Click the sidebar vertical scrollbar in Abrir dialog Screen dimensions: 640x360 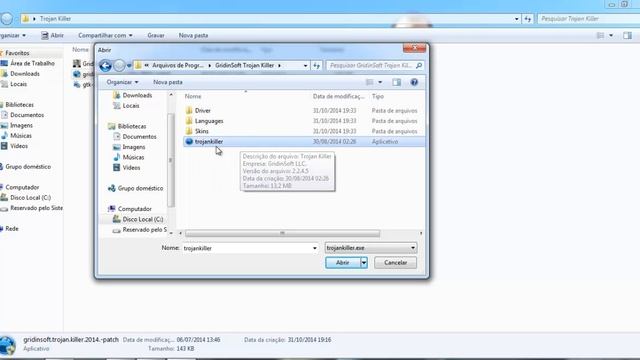pos(171,160)
